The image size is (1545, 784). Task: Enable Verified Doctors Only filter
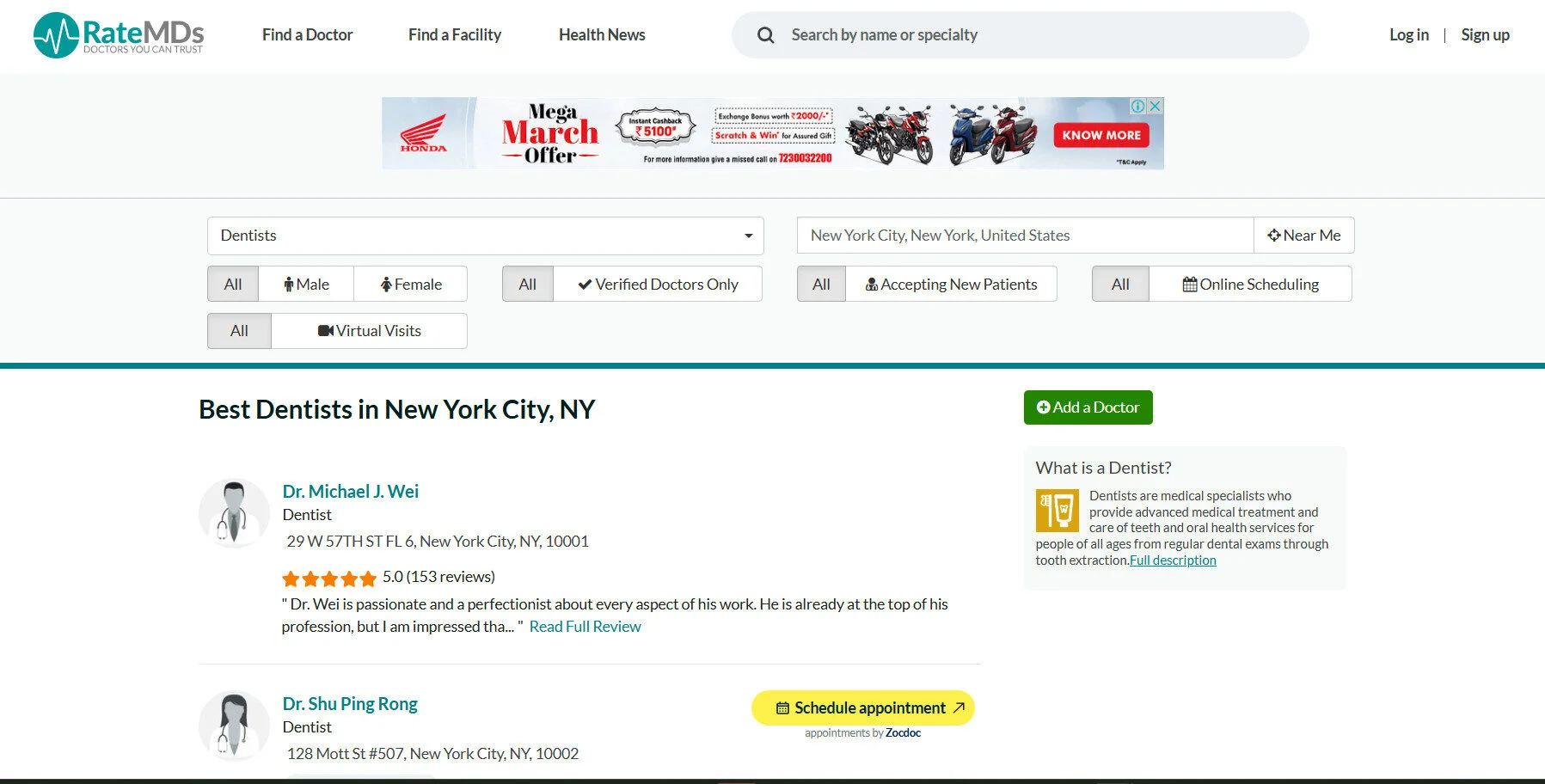658,284
